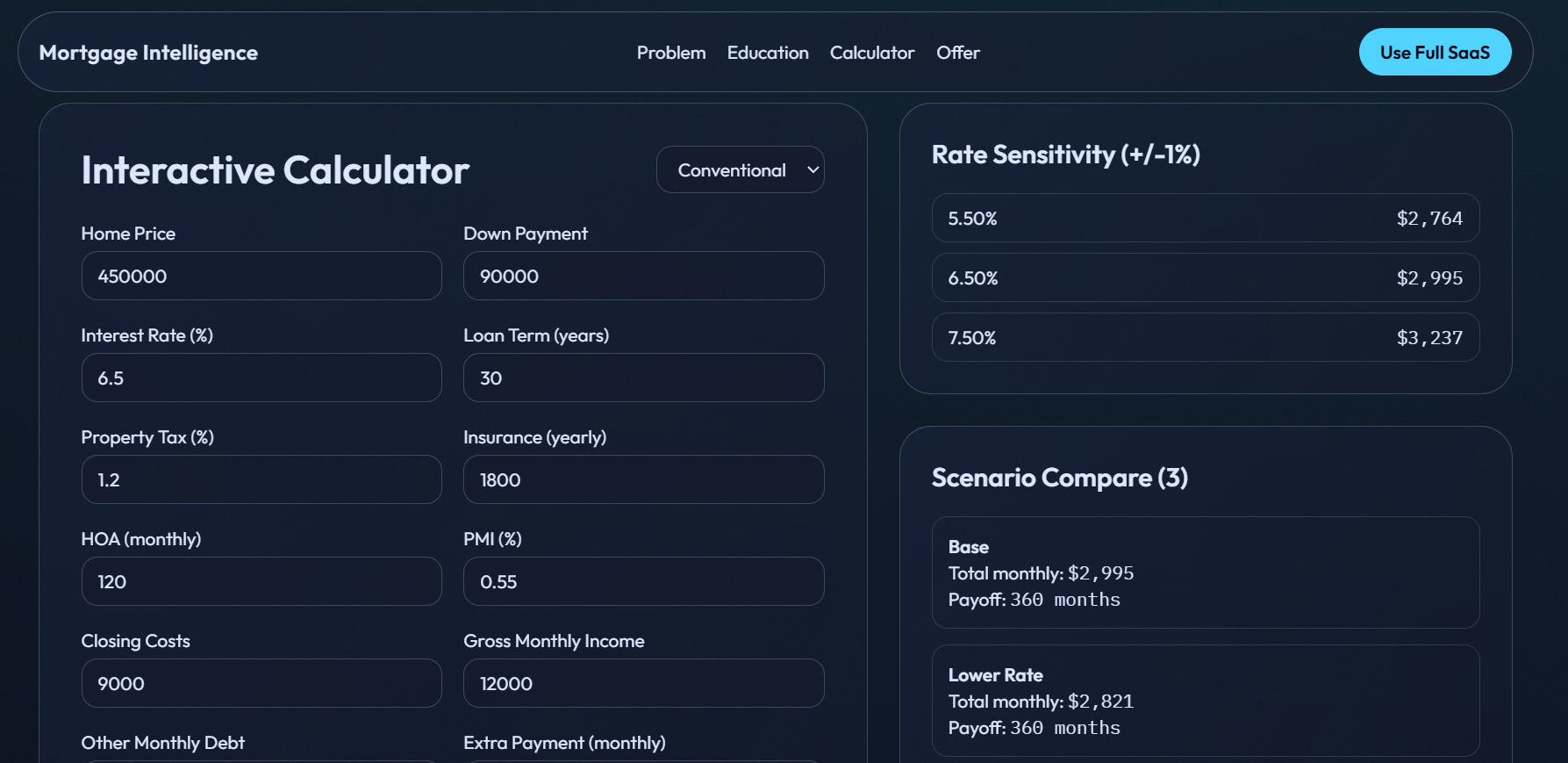Edit the PMI (%) field
This screenshot has width=1568, height=763.
click(x=643, y=581)
